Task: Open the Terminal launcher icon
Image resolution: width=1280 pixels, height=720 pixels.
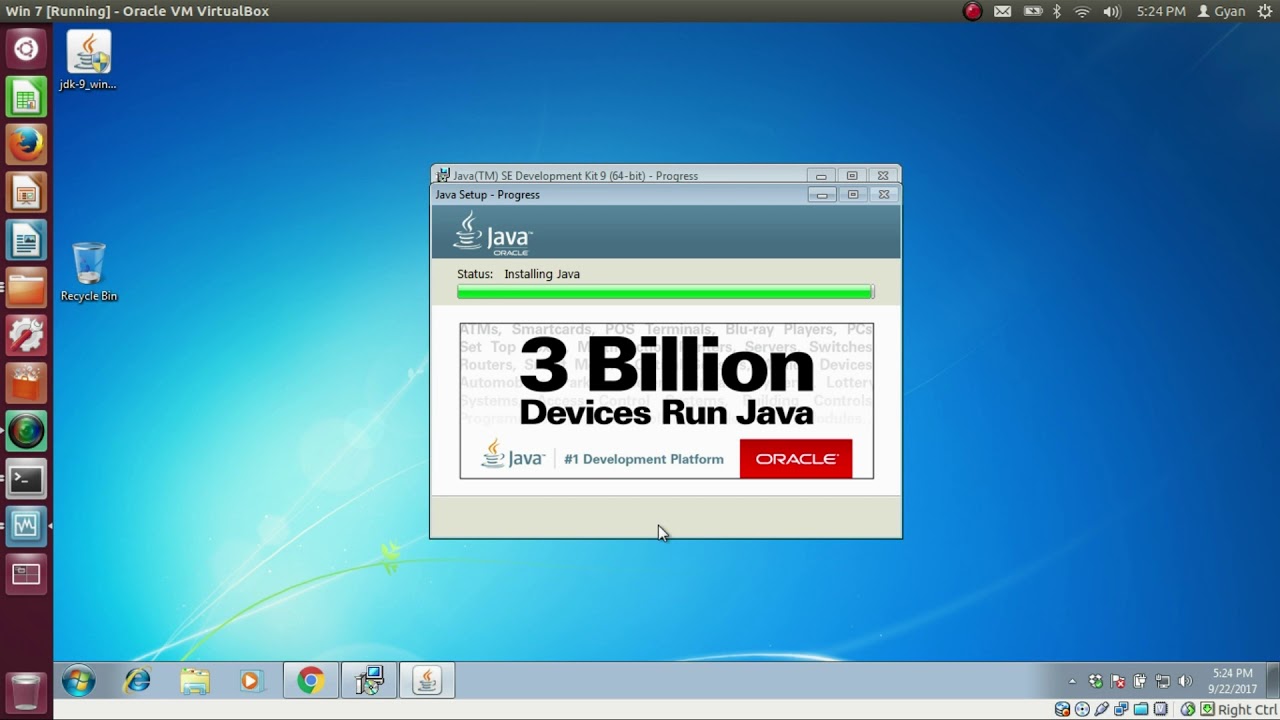Action: 26,479
